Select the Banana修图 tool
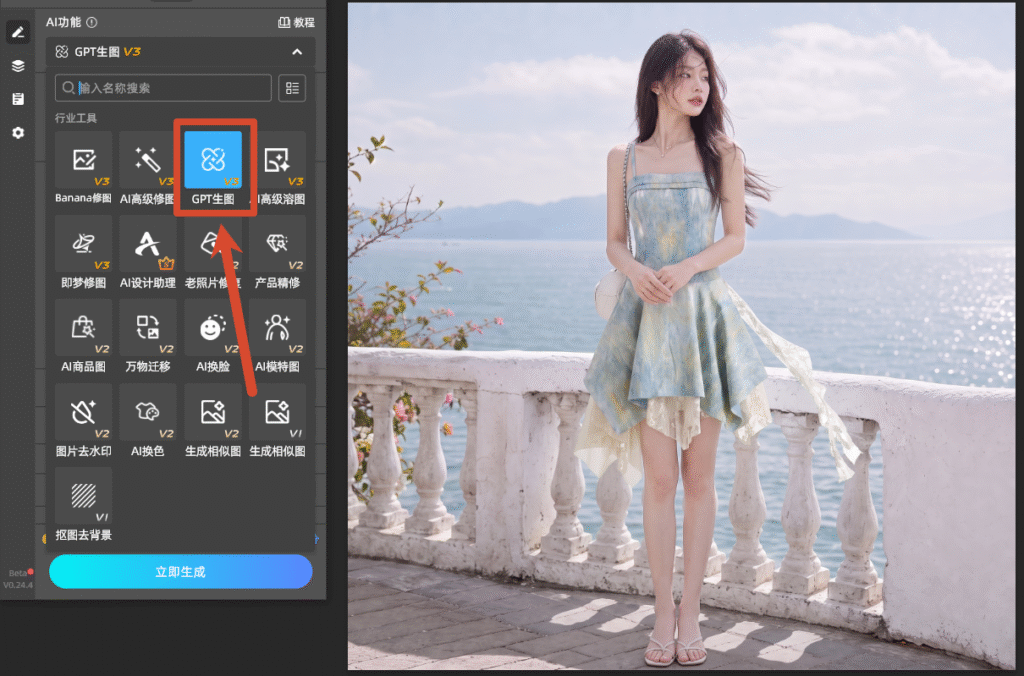 pyautogui.click(x=83, y=169)
